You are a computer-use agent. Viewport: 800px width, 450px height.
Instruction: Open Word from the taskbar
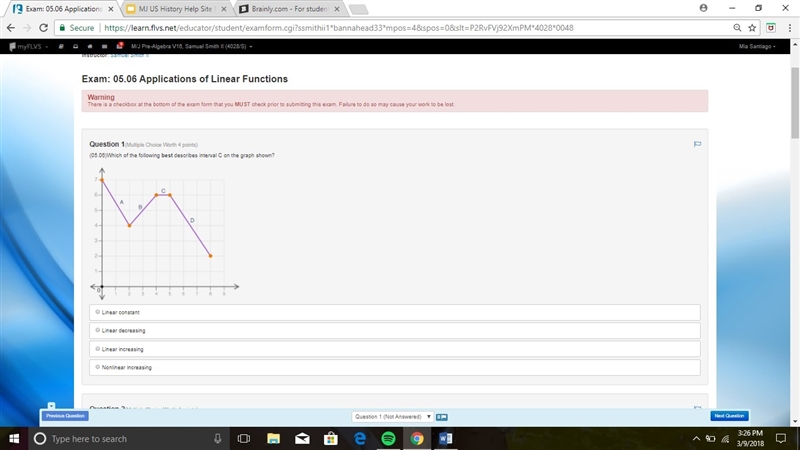445,439
